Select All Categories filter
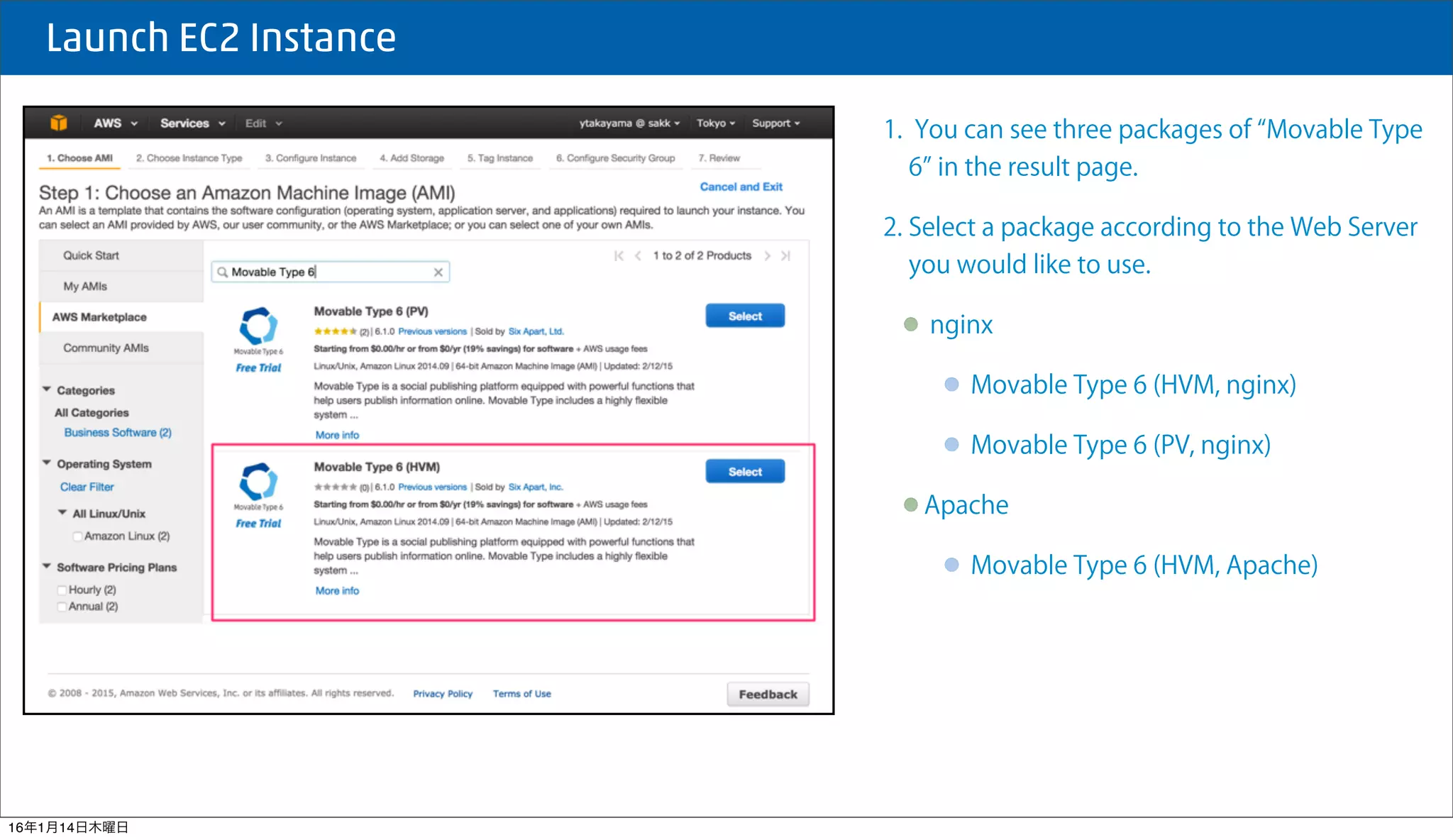1453x840 pixels. (92, 412)
